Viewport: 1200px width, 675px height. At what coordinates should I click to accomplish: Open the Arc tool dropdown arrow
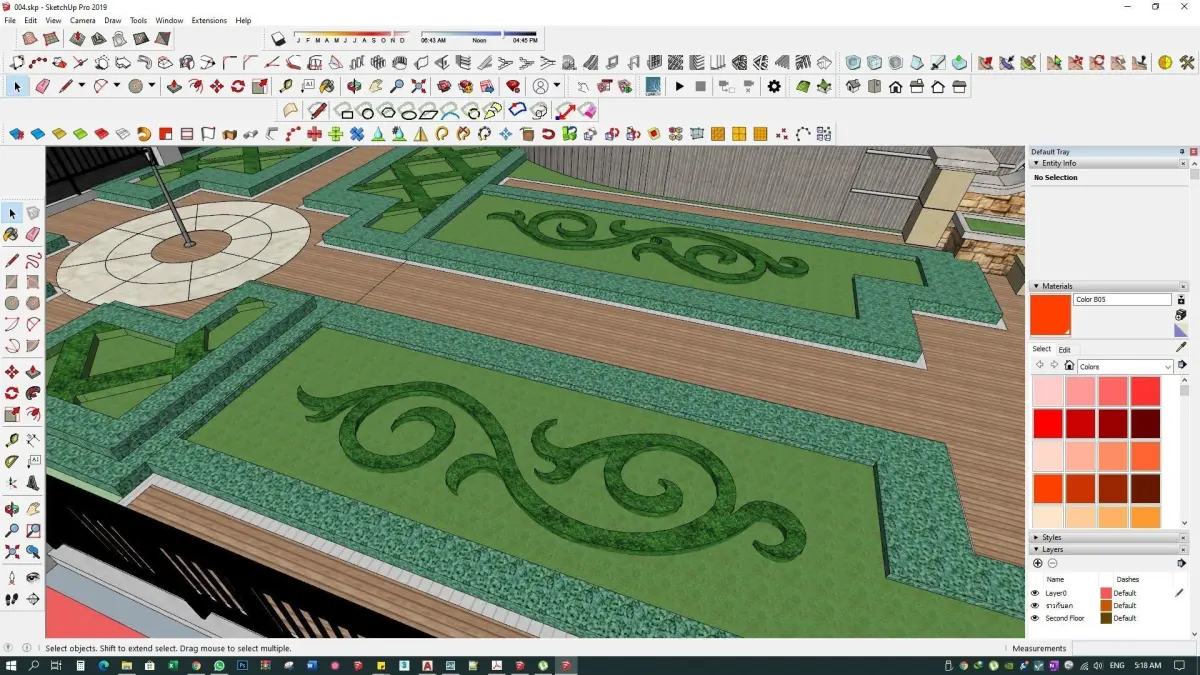[116, 87]
